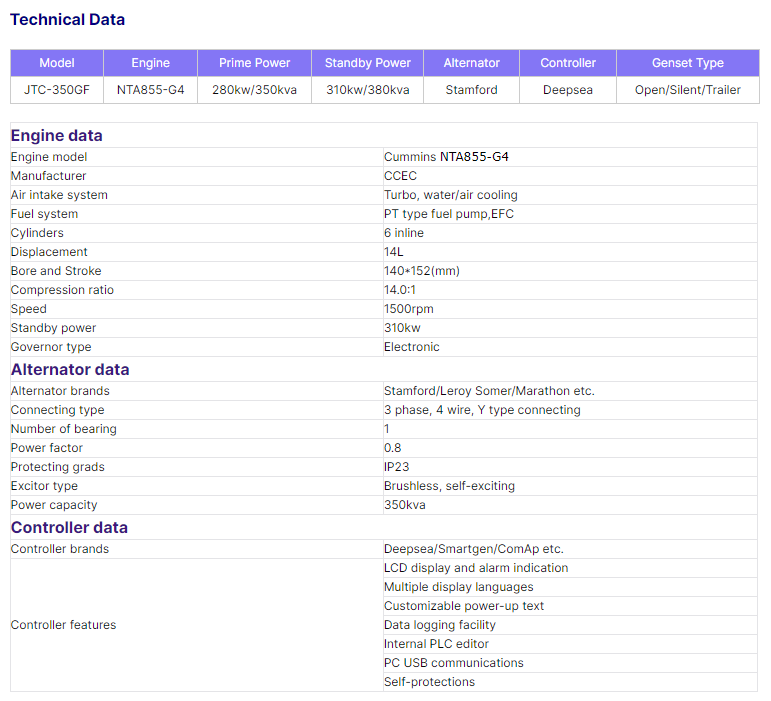The height and width of the screenshot is (701, 771).
Task: Click the 'Connecting type' row label
Action: [58, 410]
